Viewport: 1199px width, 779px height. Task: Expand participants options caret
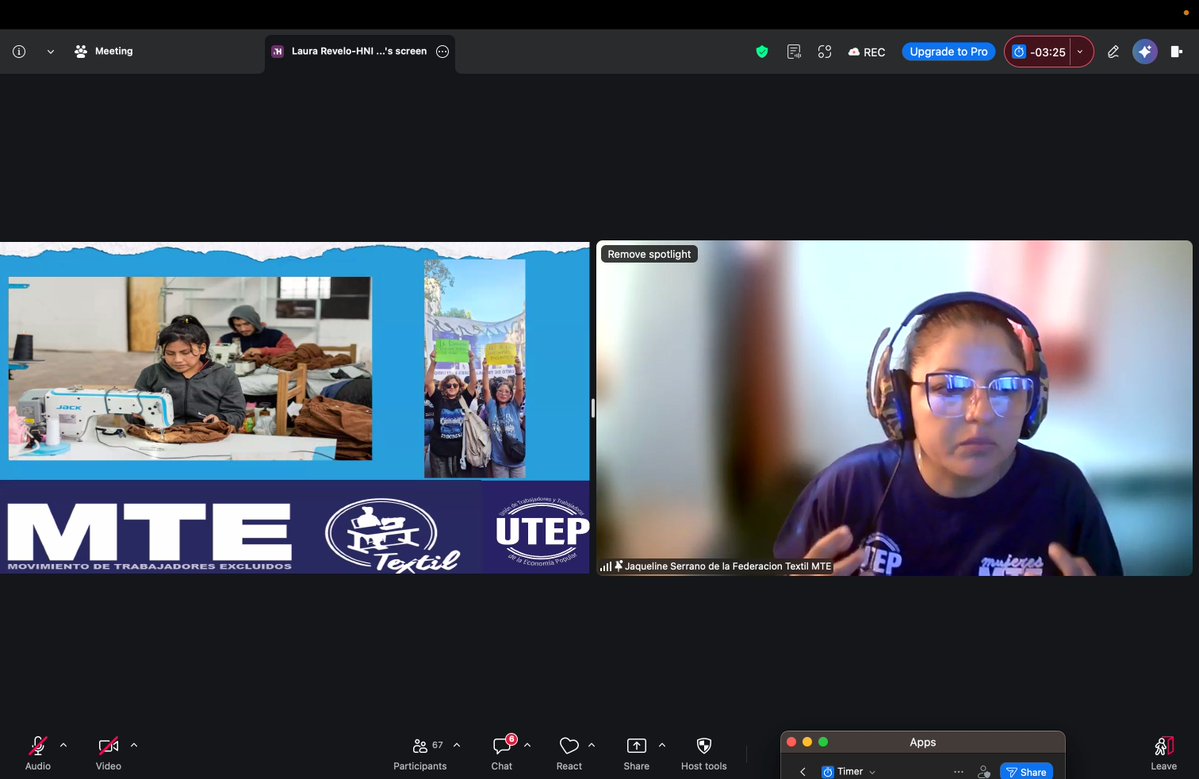[x=457, y=745]
